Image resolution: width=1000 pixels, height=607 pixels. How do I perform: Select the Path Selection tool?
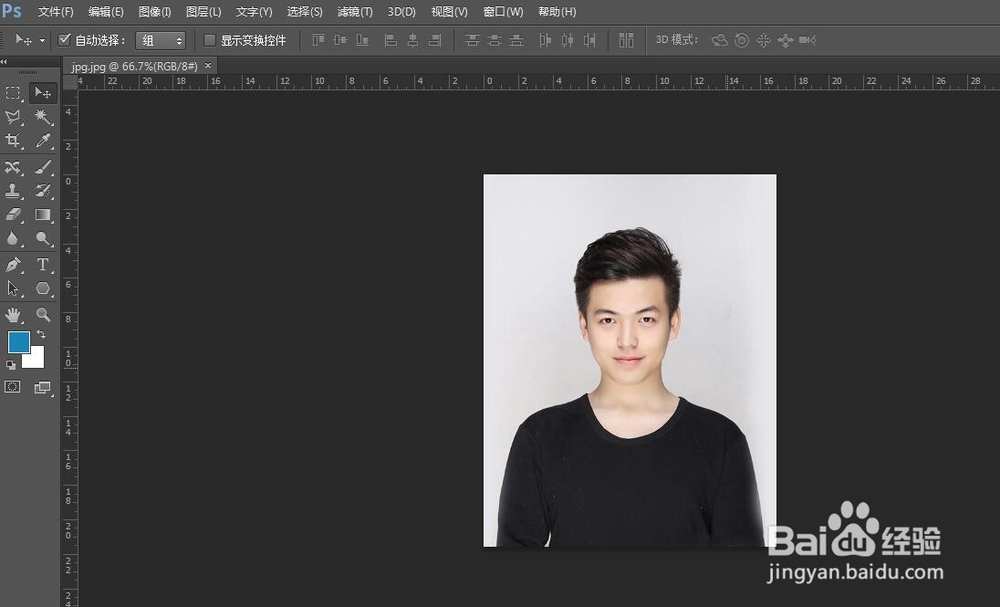pos(13,288)
